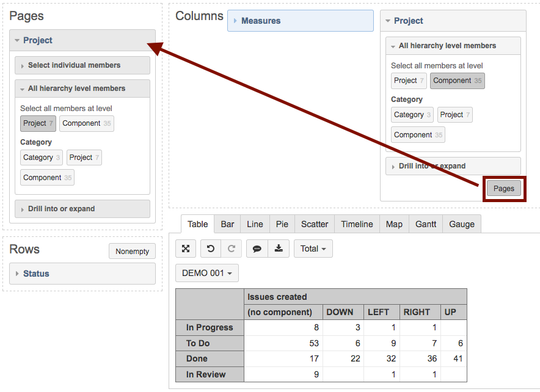The height and width of the screenshot is (392, 540).
Task: Switch to the Table tab
Action: coord(198,224)
